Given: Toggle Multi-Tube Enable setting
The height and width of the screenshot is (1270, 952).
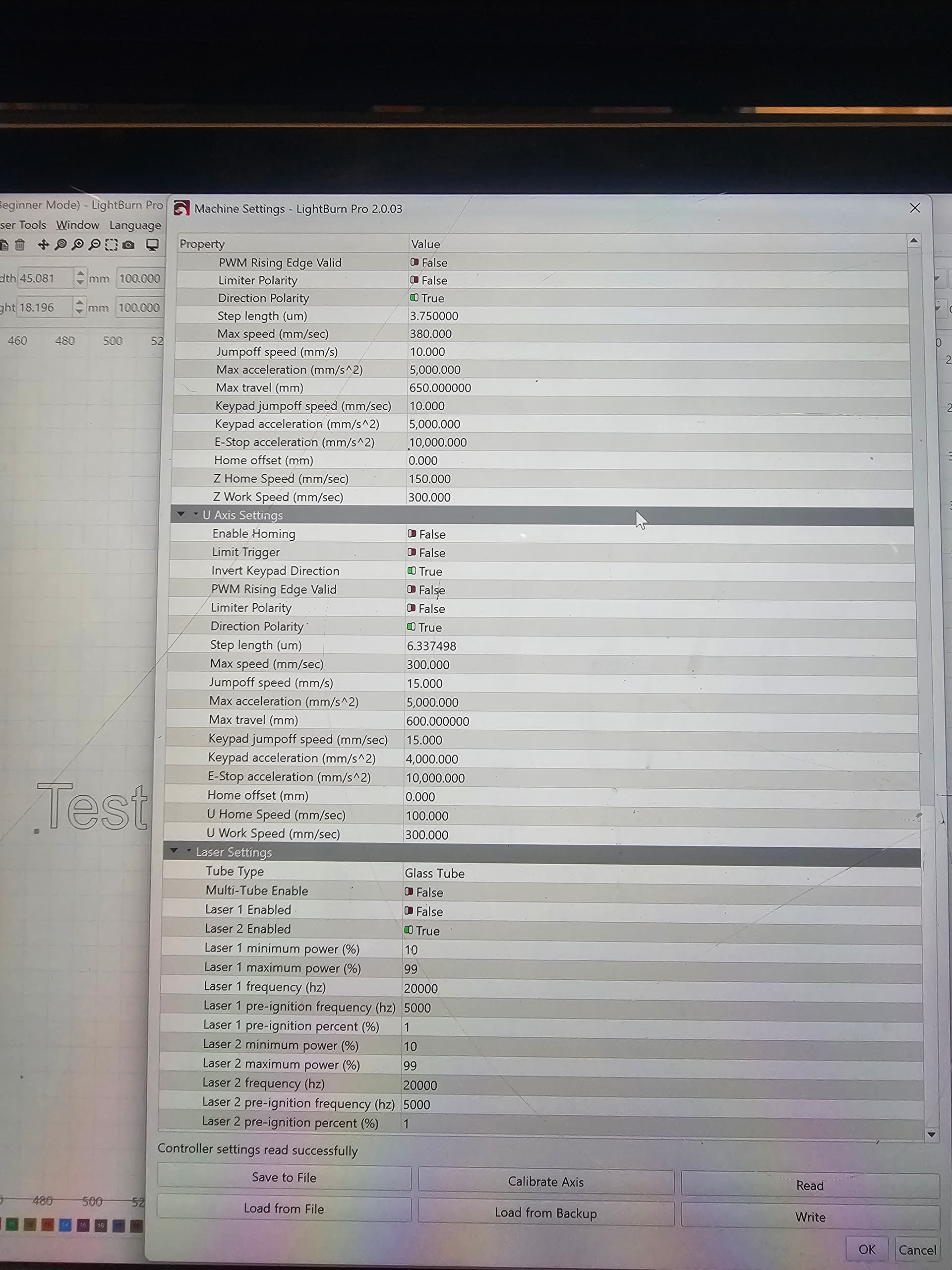Looking at the screenshot, I should pos(409,891).
